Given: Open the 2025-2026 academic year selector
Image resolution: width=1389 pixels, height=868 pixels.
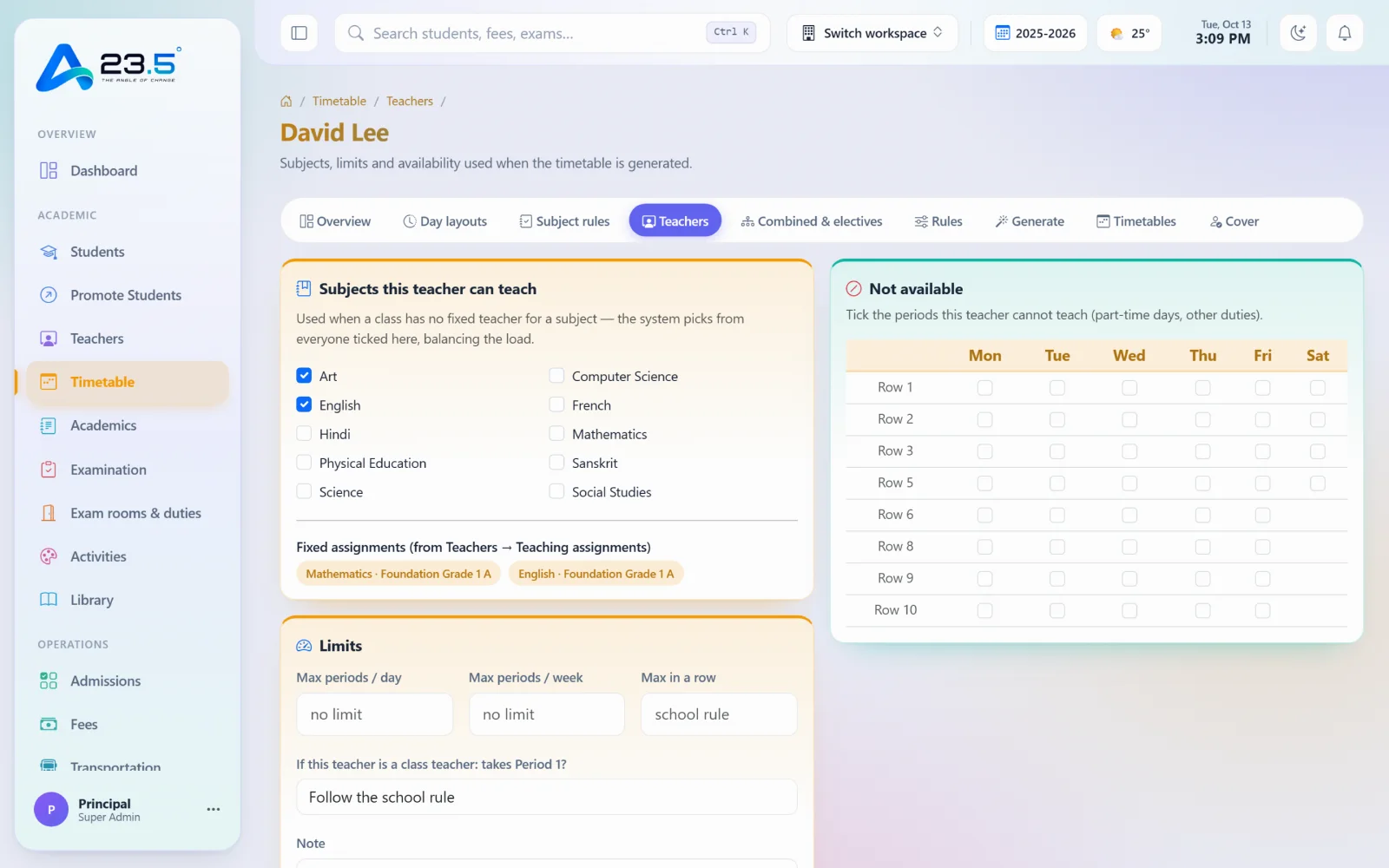Looking at the screenshot, I should pyautogui.click(x=1035, y=33).
